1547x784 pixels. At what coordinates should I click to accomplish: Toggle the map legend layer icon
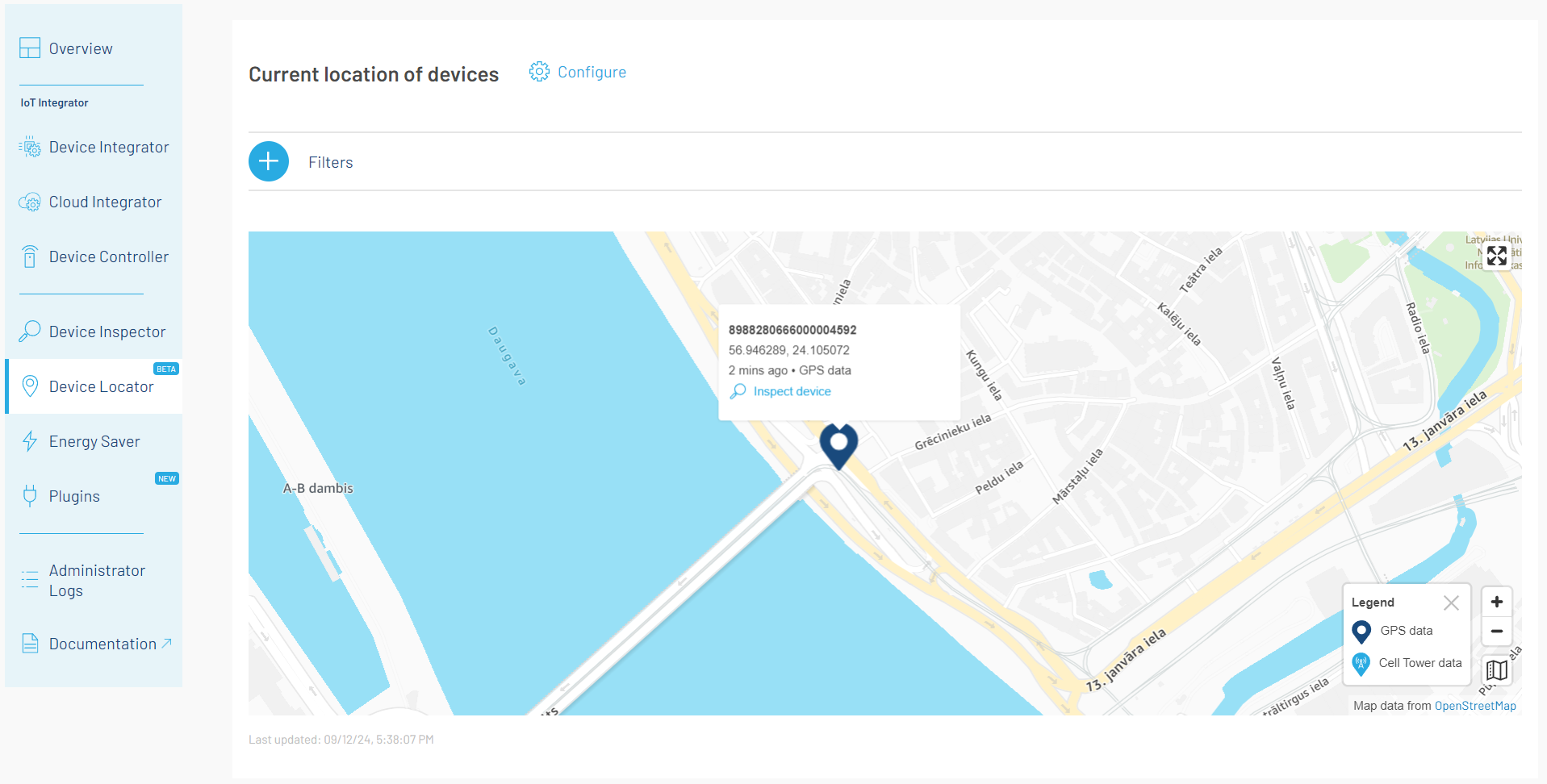click(1496, 669)
